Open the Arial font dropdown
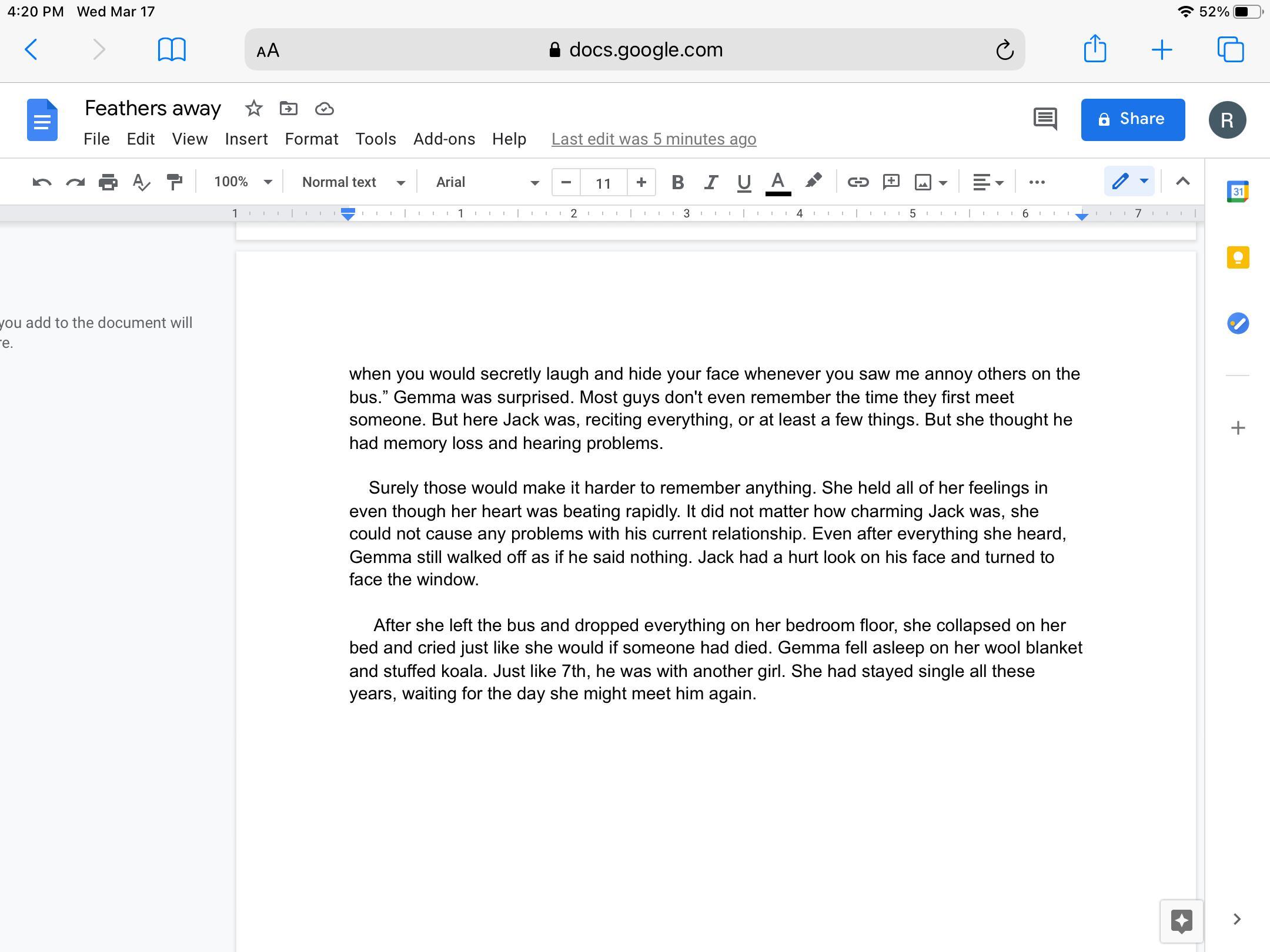The image size is (1270, 952). tap(487, 182)
